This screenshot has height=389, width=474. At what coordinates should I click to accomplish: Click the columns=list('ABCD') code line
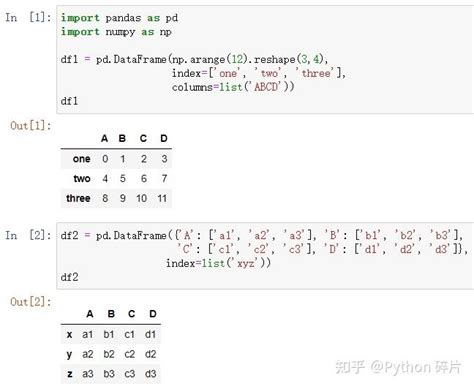[x=233, y=87]
